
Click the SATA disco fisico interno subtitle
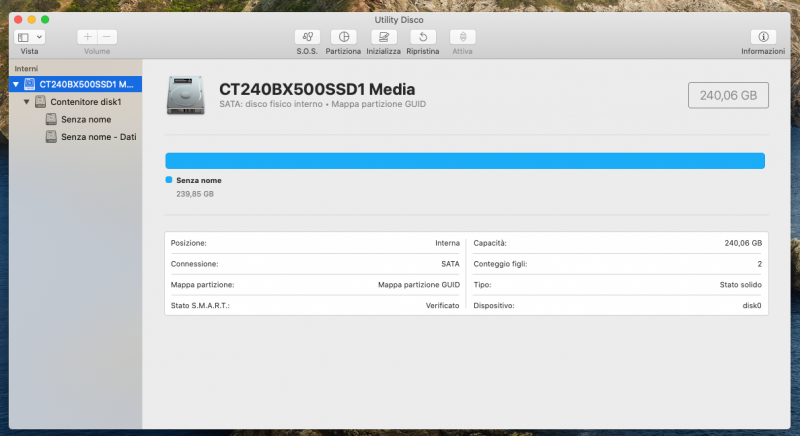(x=322, y=104)
